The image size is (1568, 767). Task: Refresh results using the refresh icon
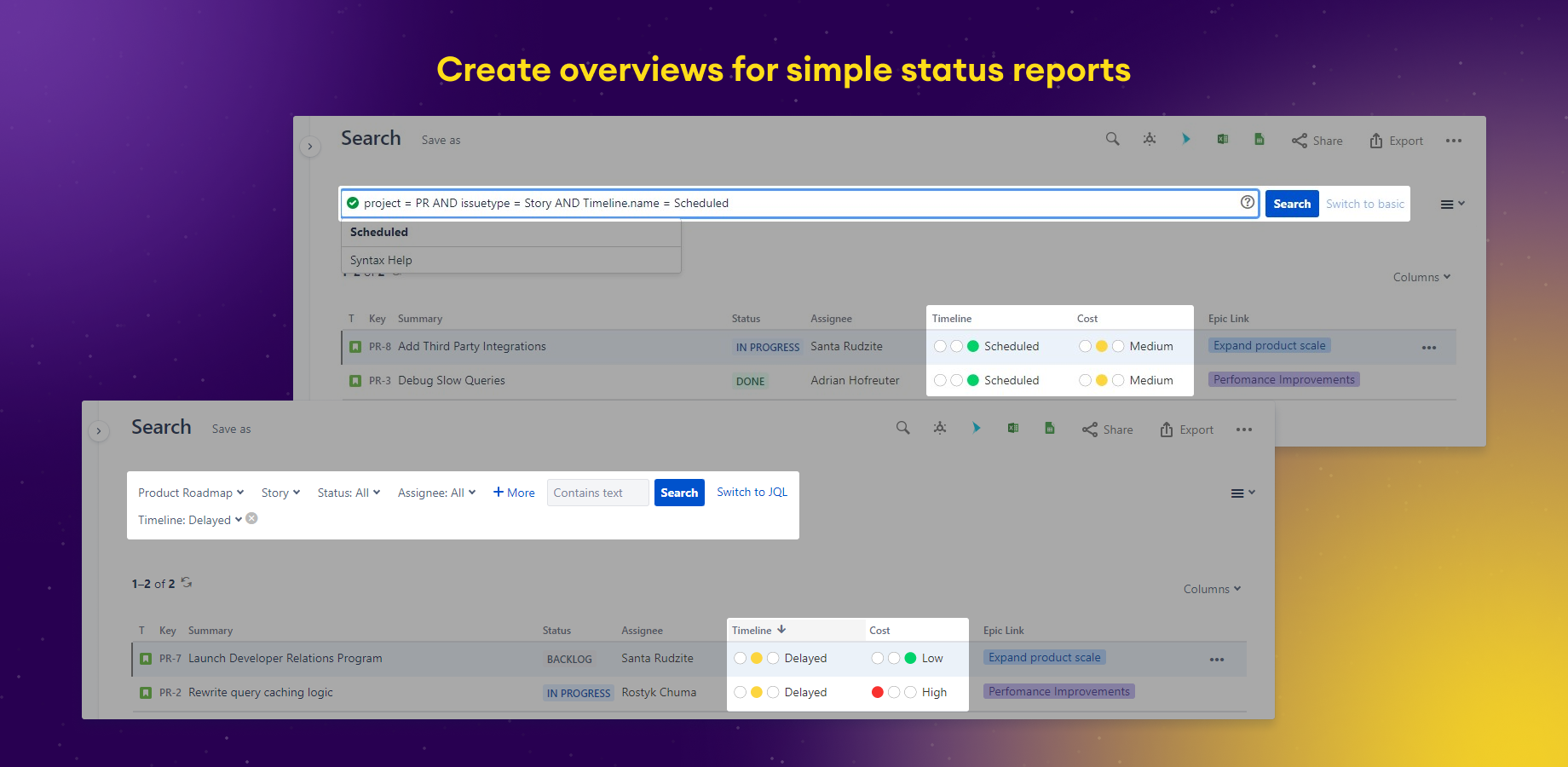point(187,583)
